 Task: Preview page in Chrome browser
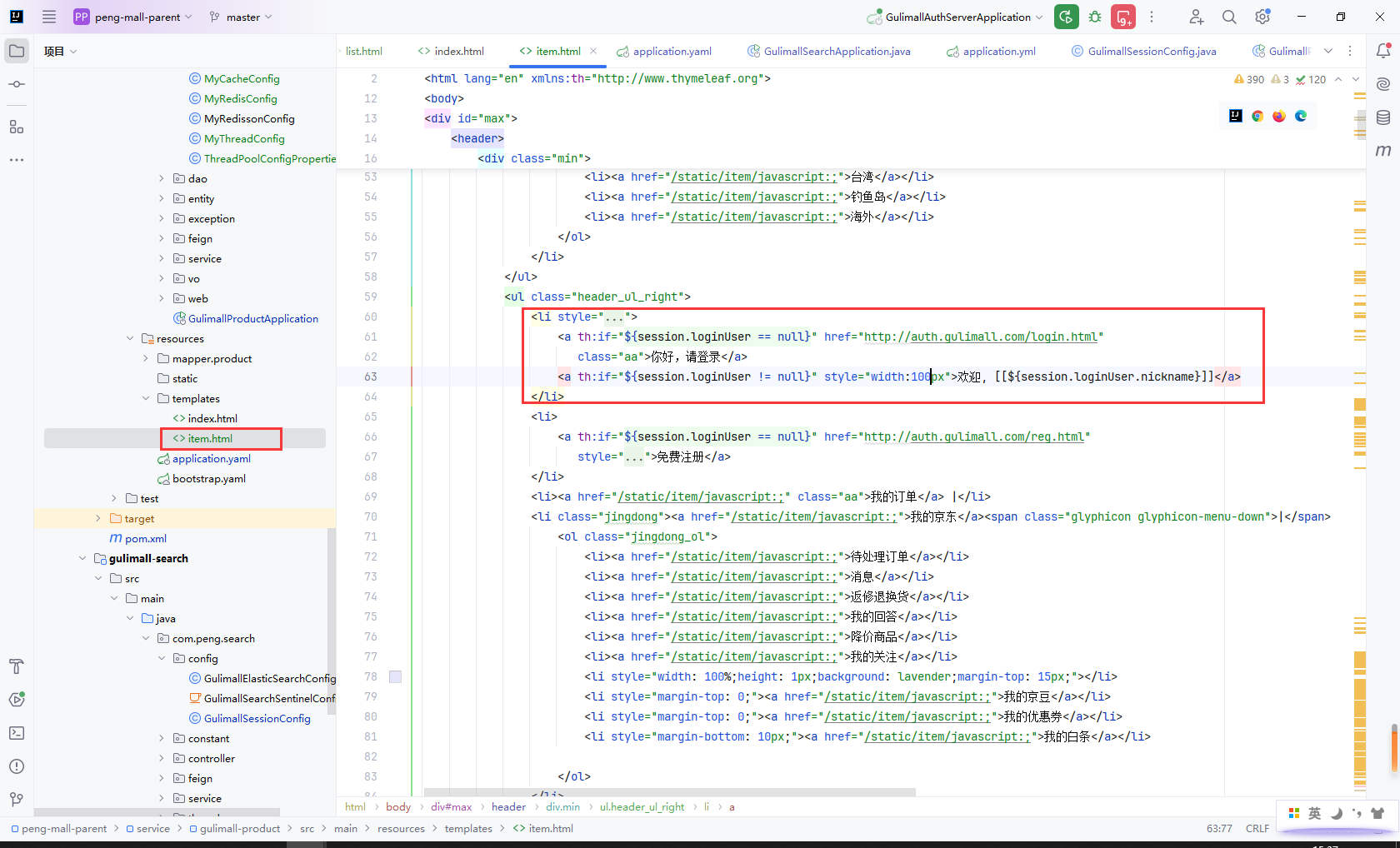(1257, 116)
